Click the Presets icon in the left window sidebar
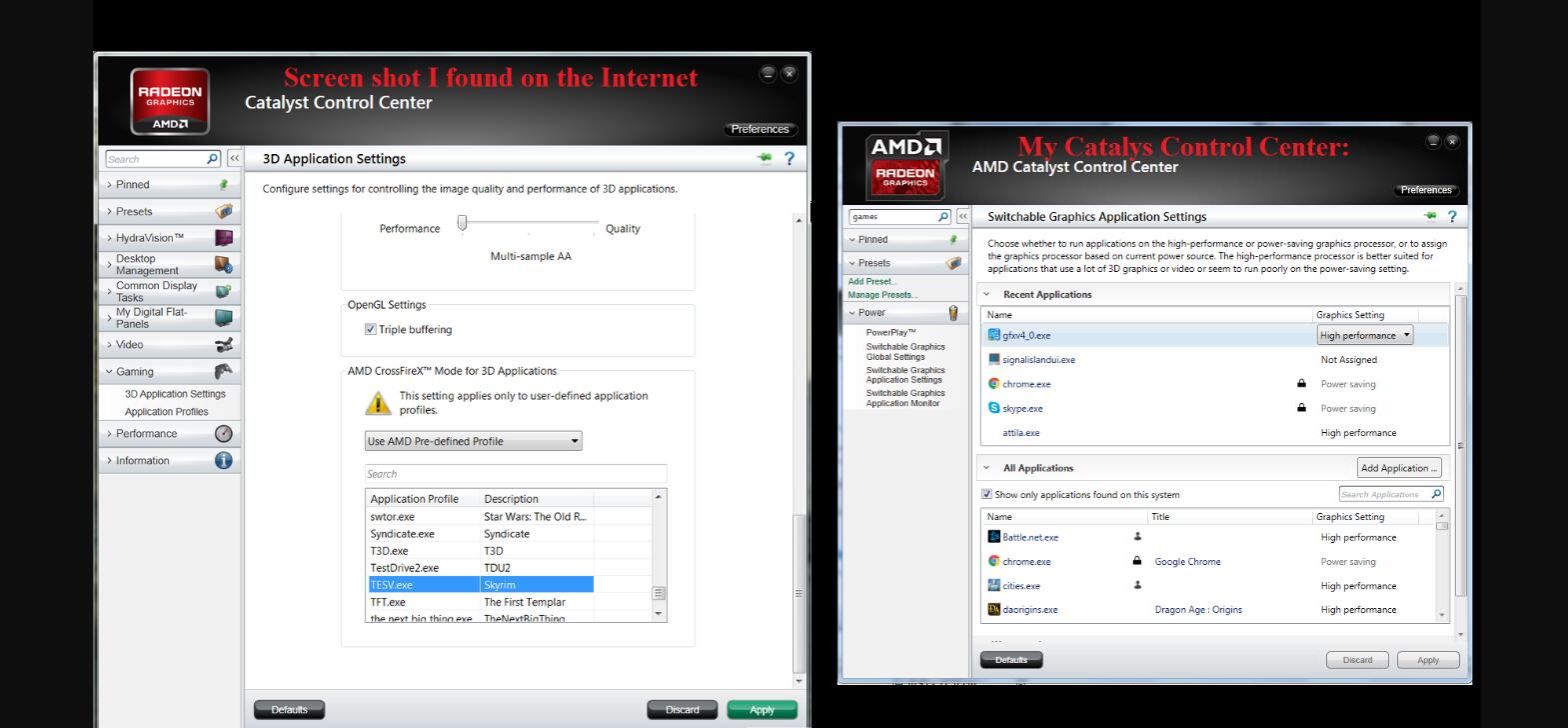Image resolution: width=1568 pixels, height=728 pixels. [224, 211]
